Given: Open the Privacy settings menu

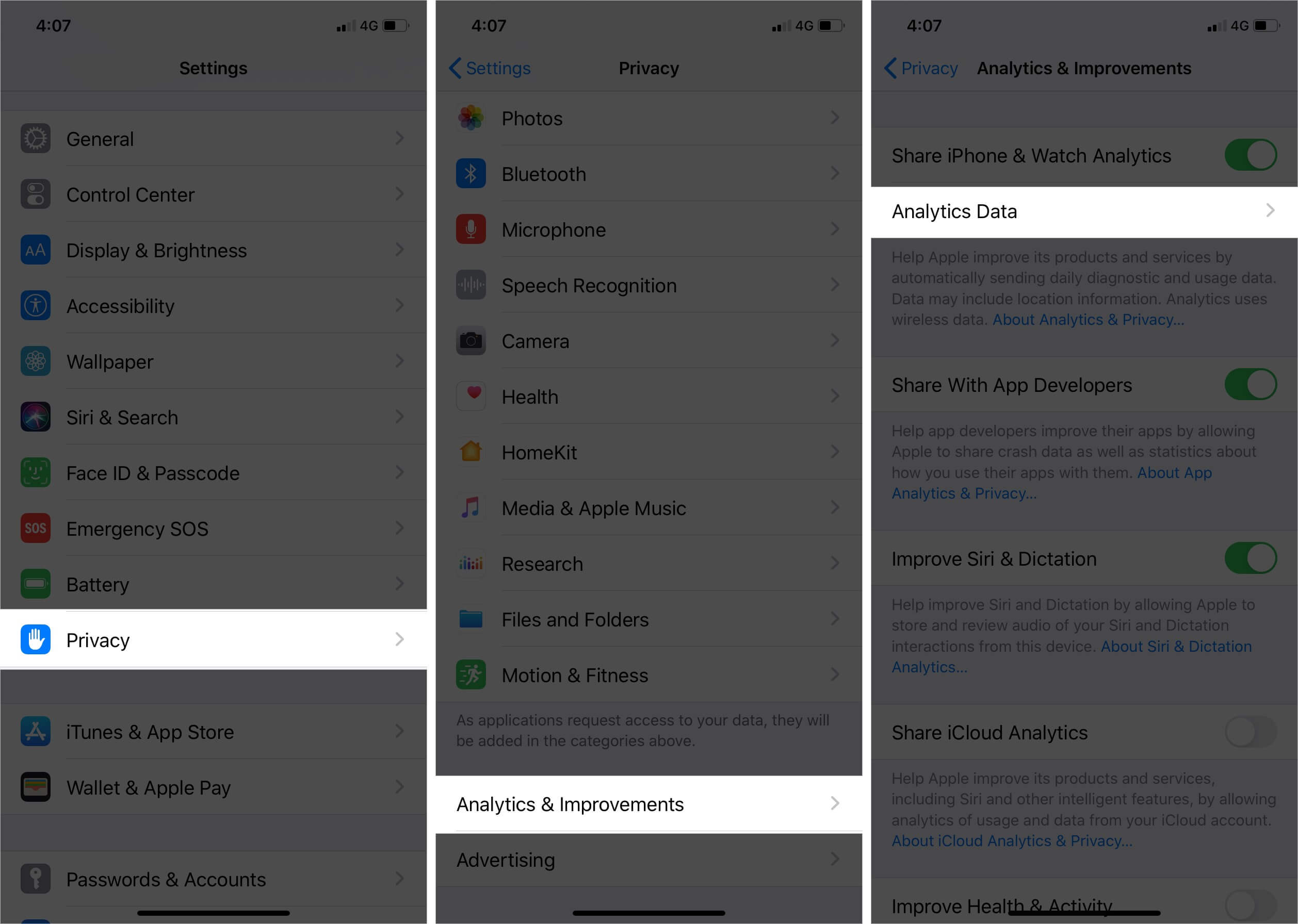Looking at the screenshot, I should coord(213,640).
